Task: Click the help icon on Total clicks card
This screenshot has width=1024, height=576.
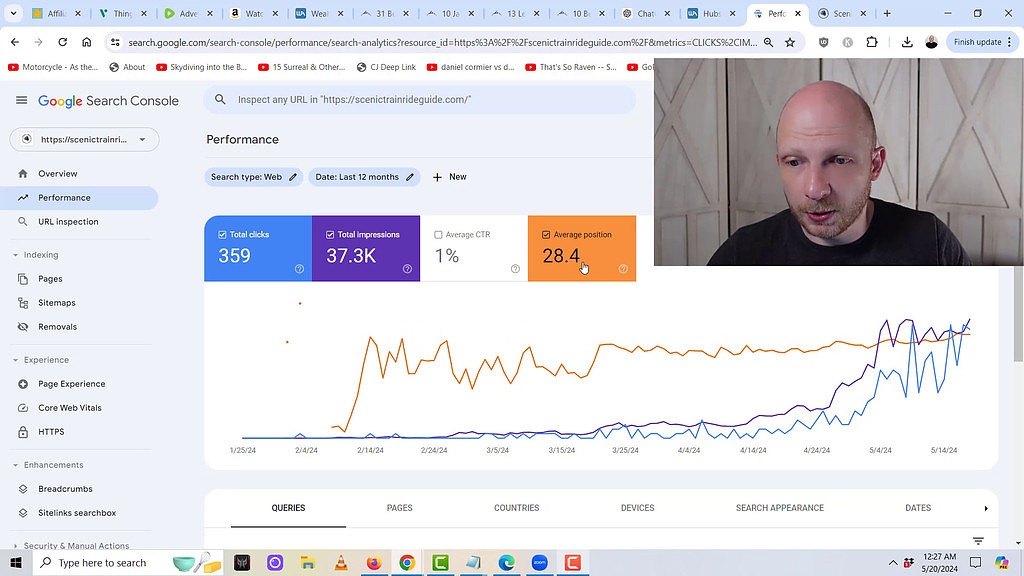Action: click(x=298, y=269)
